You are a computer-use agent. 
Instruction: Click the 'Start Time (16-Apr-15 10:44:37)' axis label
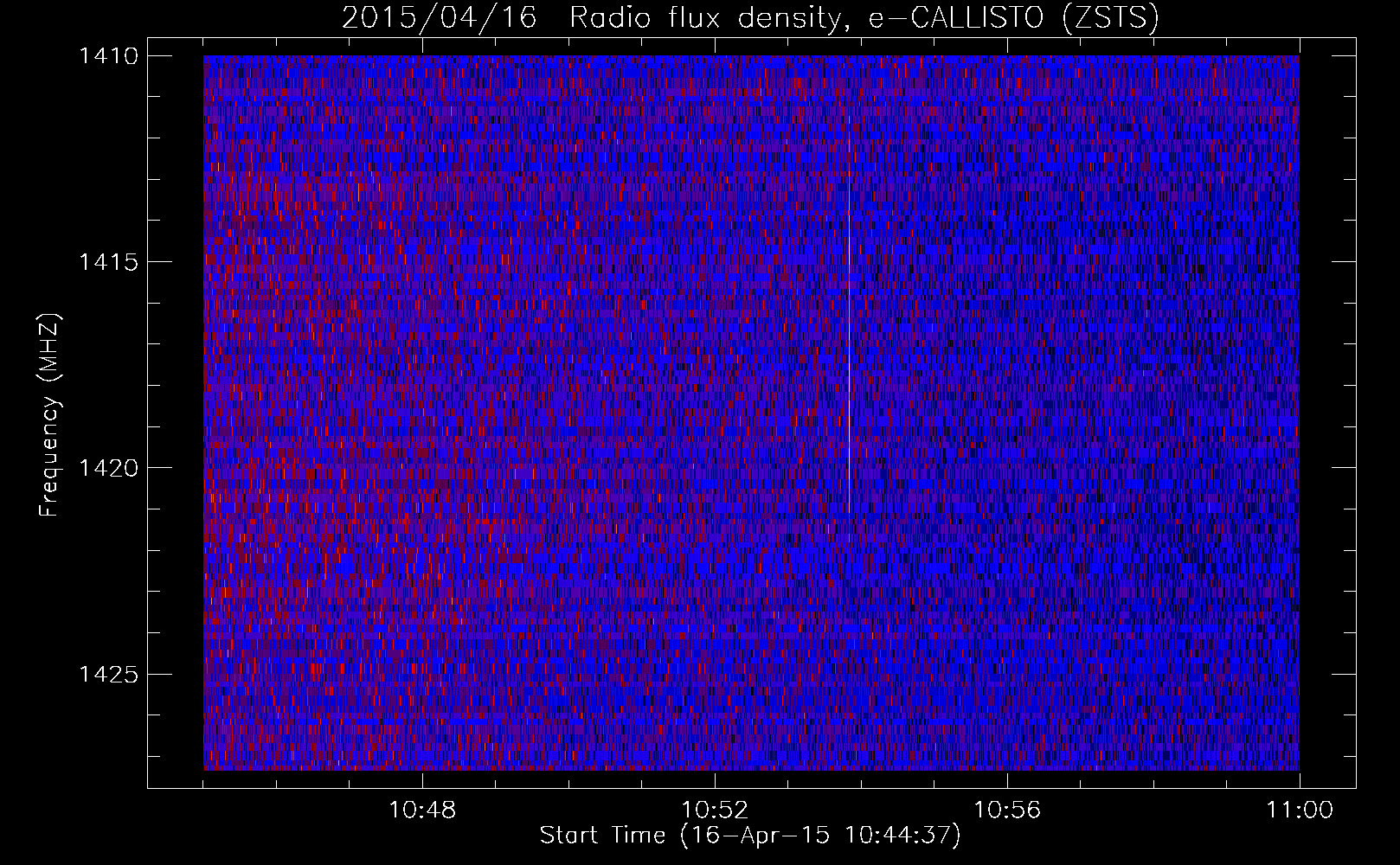tap(750, 836)
